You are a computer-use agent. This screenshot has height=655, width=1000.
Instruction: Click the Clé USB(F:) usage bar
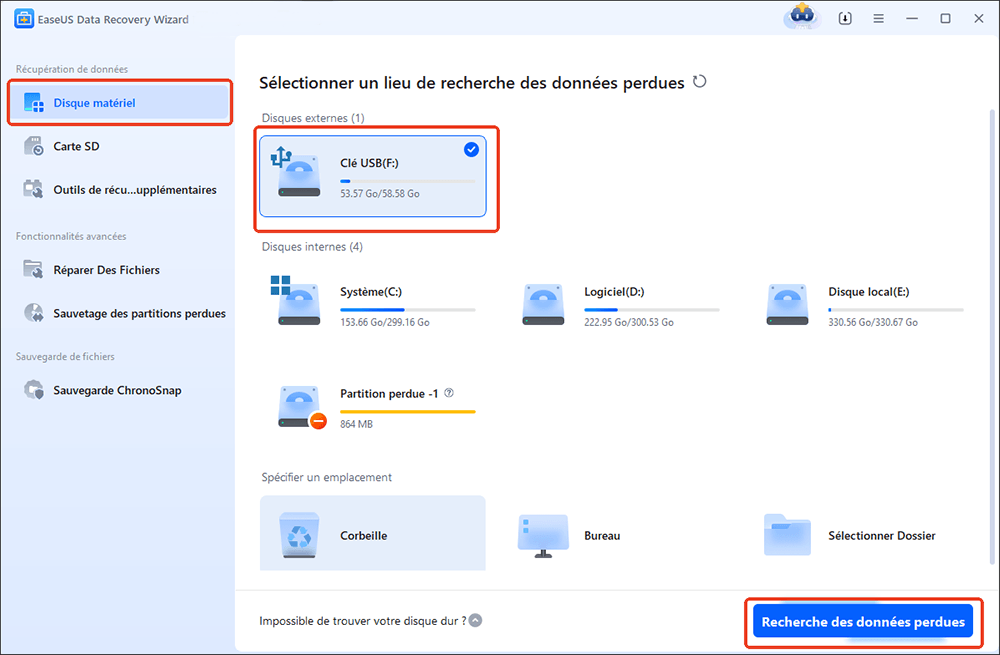(x=408, y=181)
